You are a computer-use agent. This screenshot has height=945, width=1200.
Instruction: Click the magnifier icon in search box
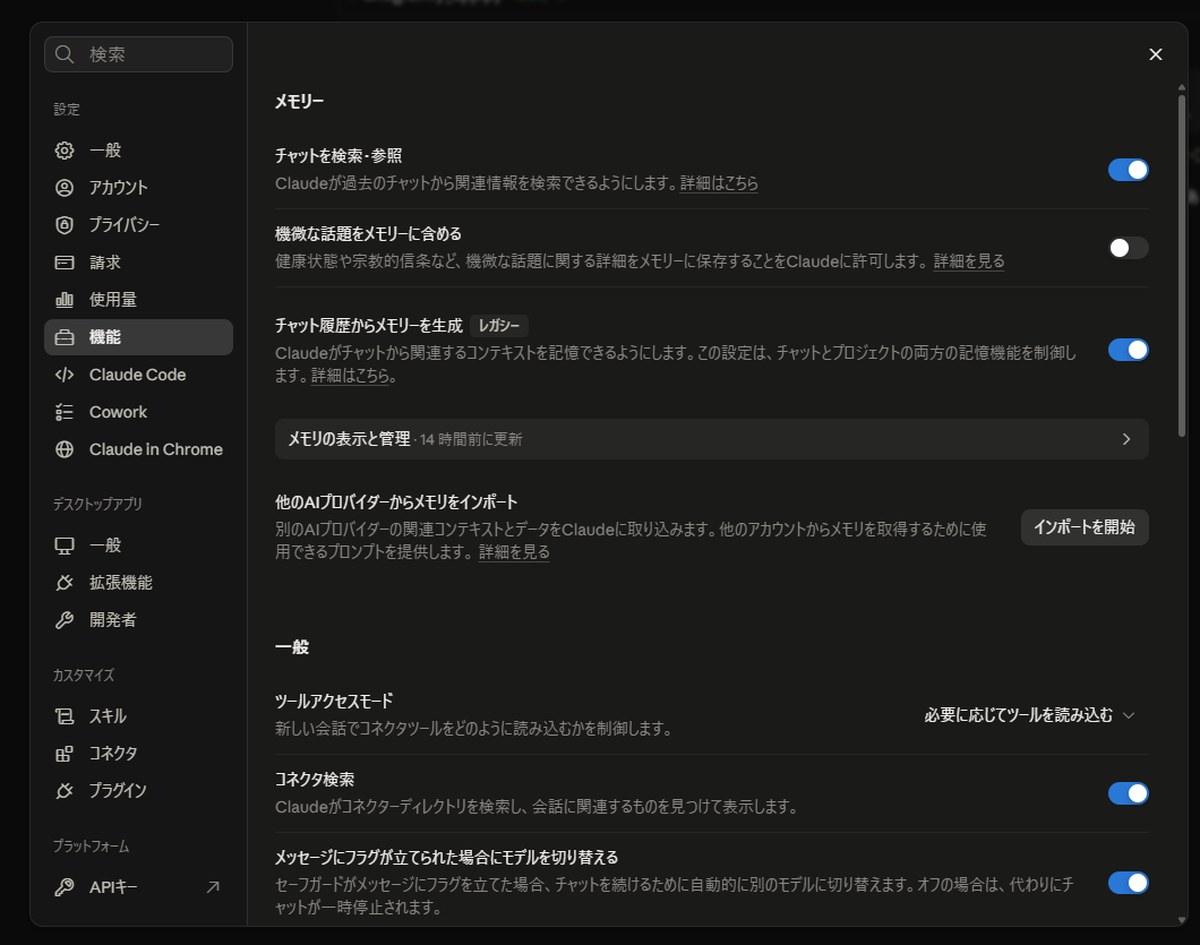pos(65,54)
